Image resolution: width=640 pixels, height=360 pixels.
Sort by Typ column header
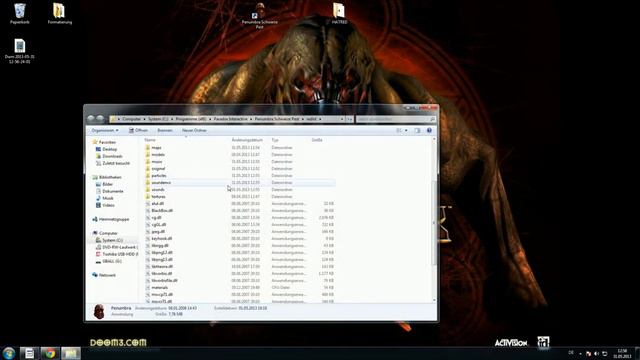(x=275, y=140)
